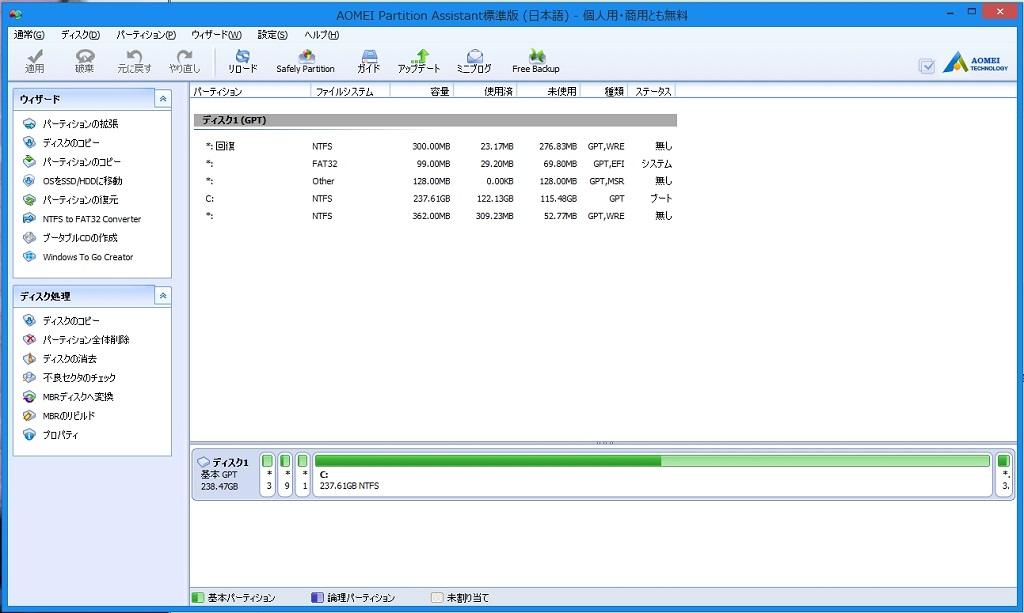Click the 論理パーティション blue legend swatch

(x=317, y=597)
